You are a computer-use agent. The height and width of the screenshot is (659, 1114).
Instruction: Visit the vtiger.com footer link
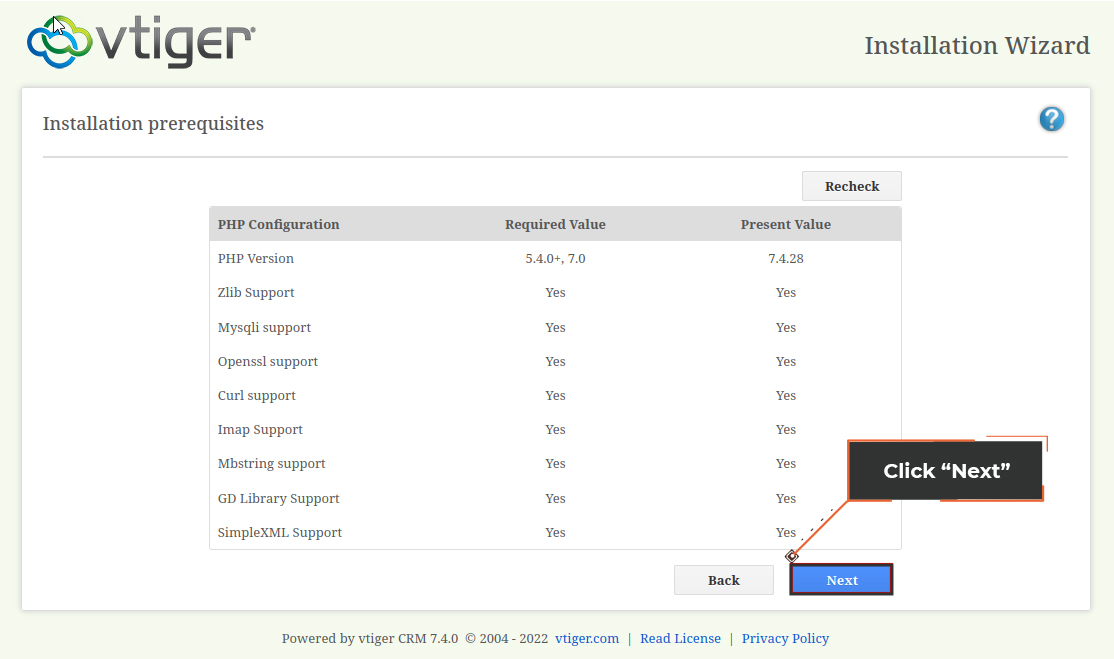tap(587, 638)
